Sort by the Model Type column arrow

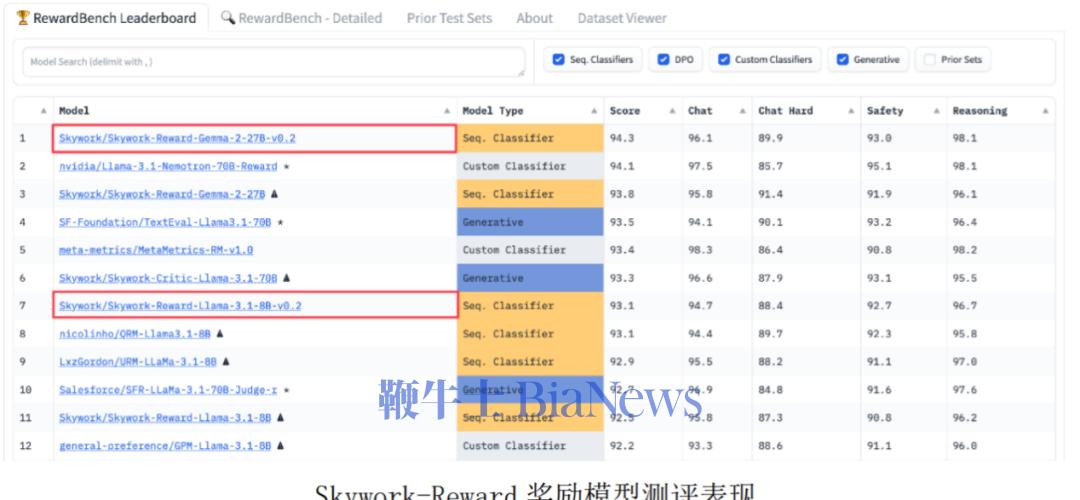point(594,111)
